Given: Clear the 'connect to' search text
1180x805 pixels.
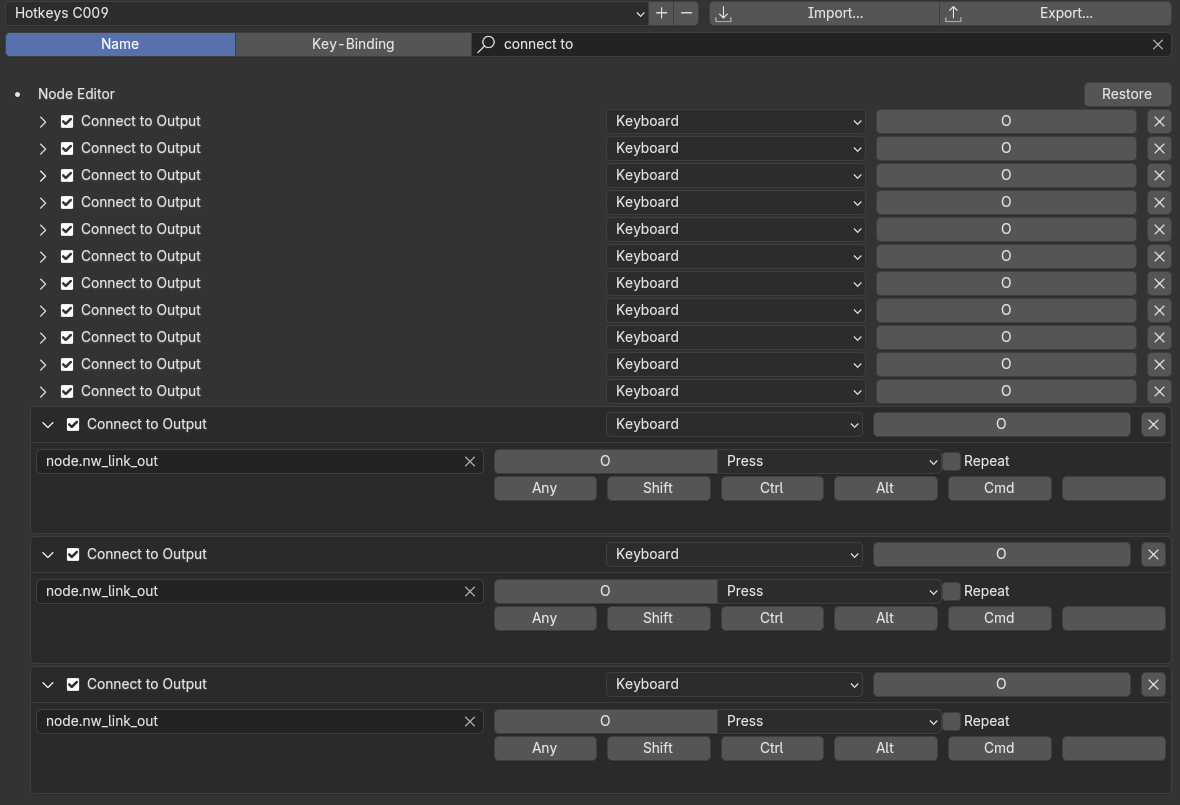Looking at the screenshot, I should tap(1158, 44).
